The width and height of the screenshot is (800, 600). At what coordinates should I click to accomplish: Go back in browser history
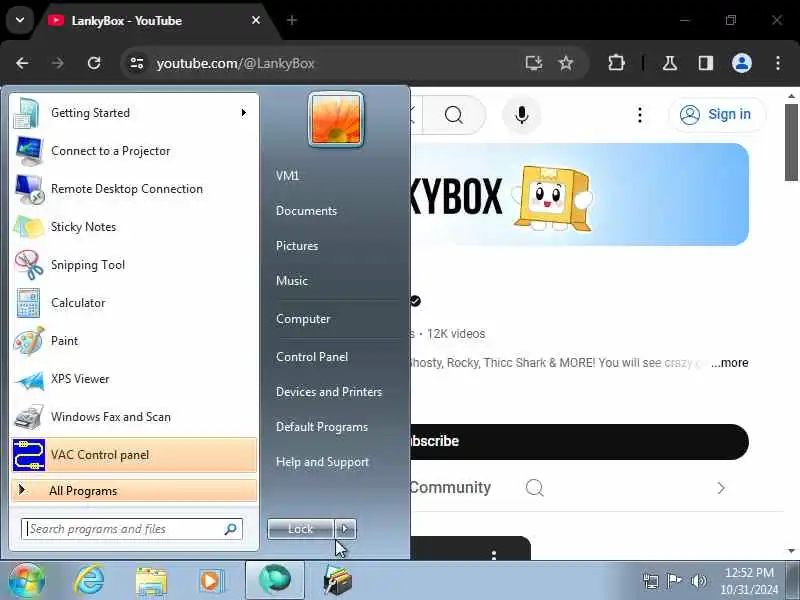(x=22, y=63)
